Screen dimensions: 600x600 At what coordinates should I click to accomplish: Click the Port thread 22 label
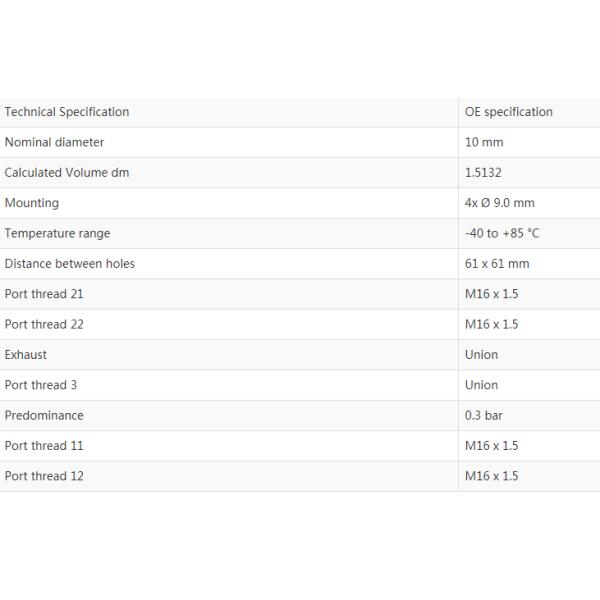[x=44, y=324]
